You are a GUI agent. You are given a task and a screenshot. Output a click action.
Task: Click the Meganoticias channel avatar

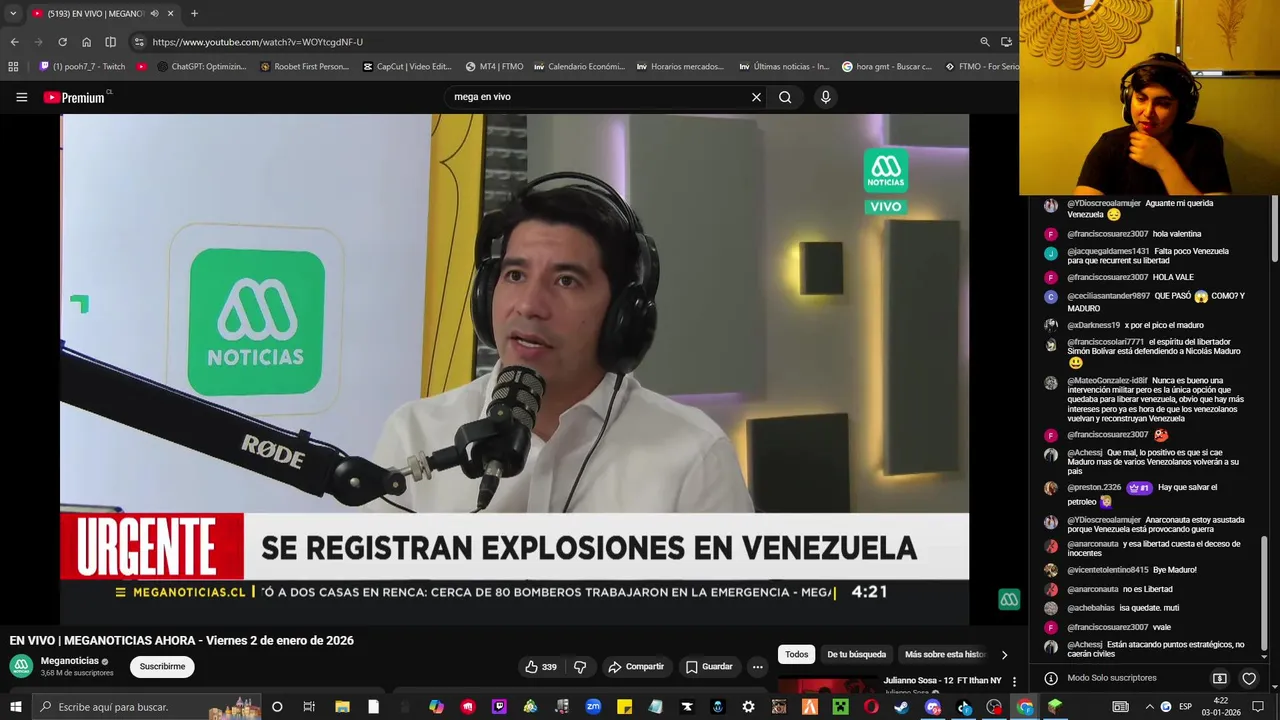(x=21, y=666)
